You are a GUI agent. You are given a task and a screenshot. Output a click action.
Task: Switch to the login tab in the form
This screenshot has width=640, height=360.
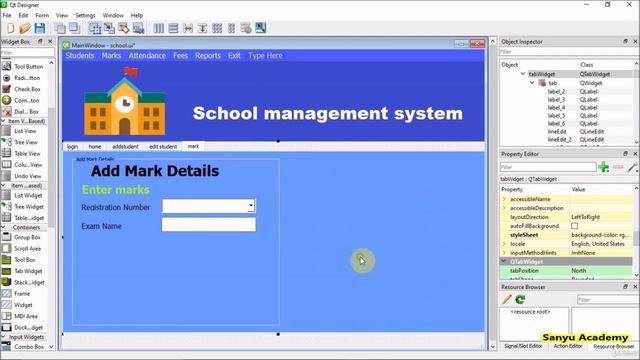[72, 147]
